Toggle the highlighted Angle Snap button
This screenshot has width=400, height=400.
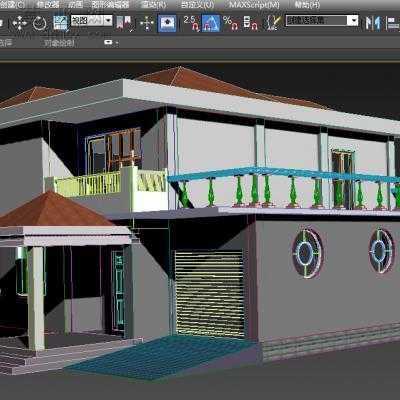click(211, 23)
